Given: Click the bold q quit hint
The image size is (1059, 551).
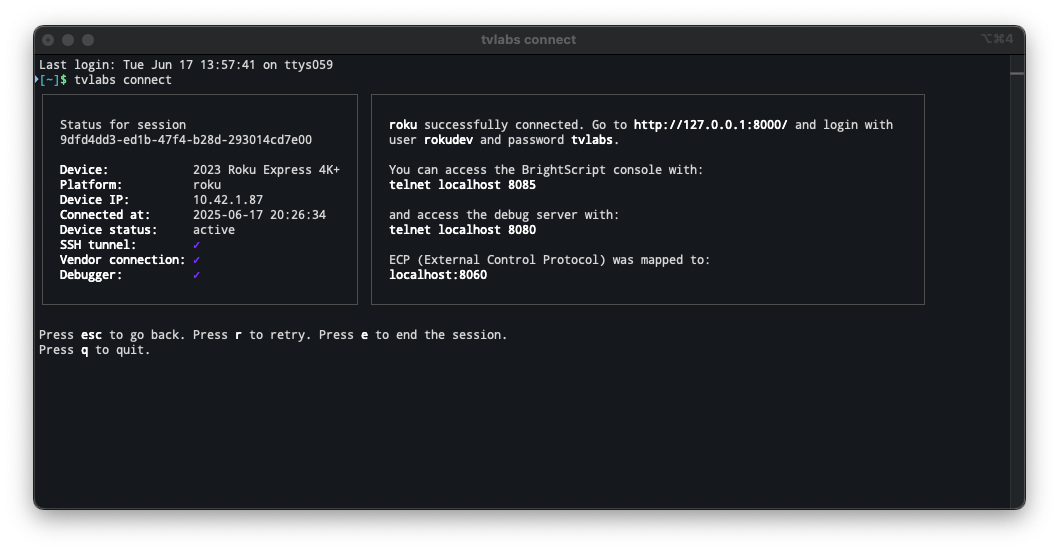Looking at the screenshot, I should (84, 350).
